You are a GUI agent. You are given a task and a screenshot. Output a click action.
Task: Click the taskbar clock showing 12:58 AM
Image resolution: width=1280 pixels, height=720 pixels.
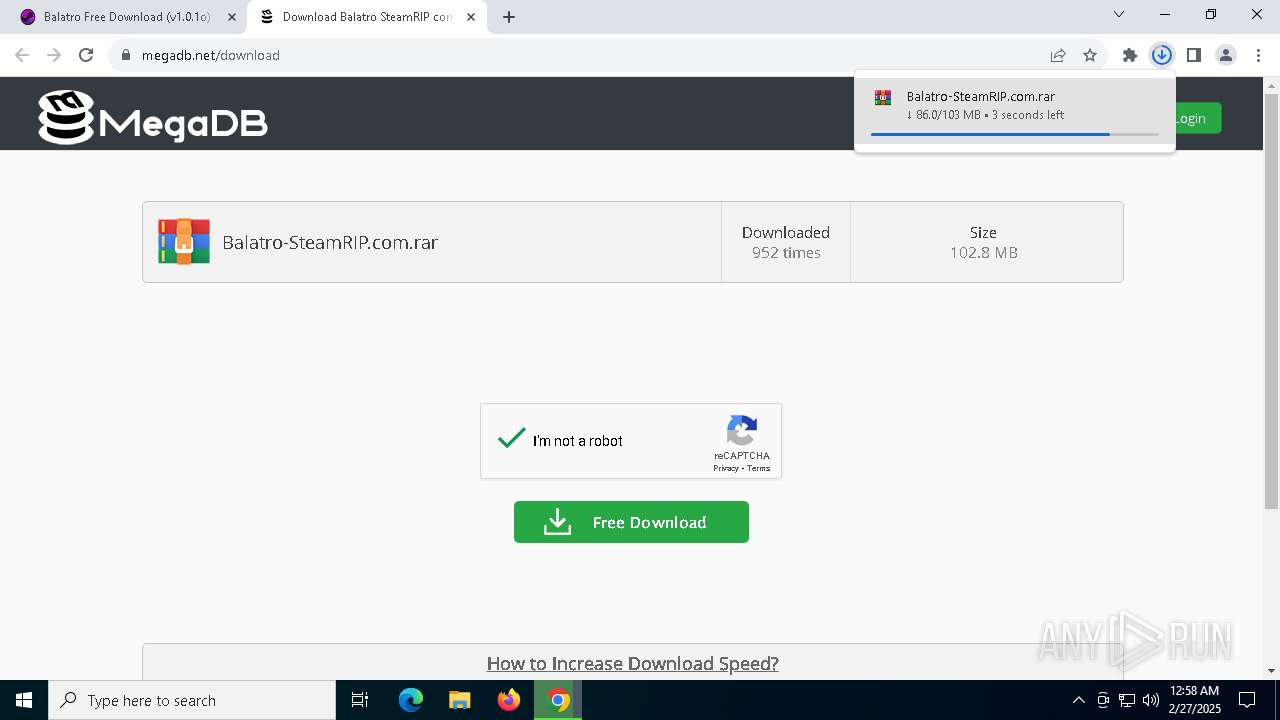[x=1194, y=700]
